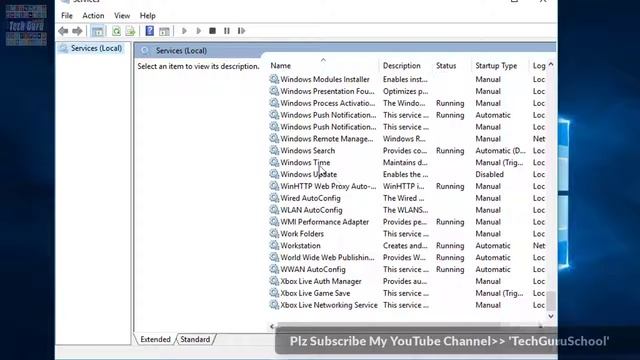Switch to the Standard tab
Screen dimensions: 640x360
coord(195,339)
